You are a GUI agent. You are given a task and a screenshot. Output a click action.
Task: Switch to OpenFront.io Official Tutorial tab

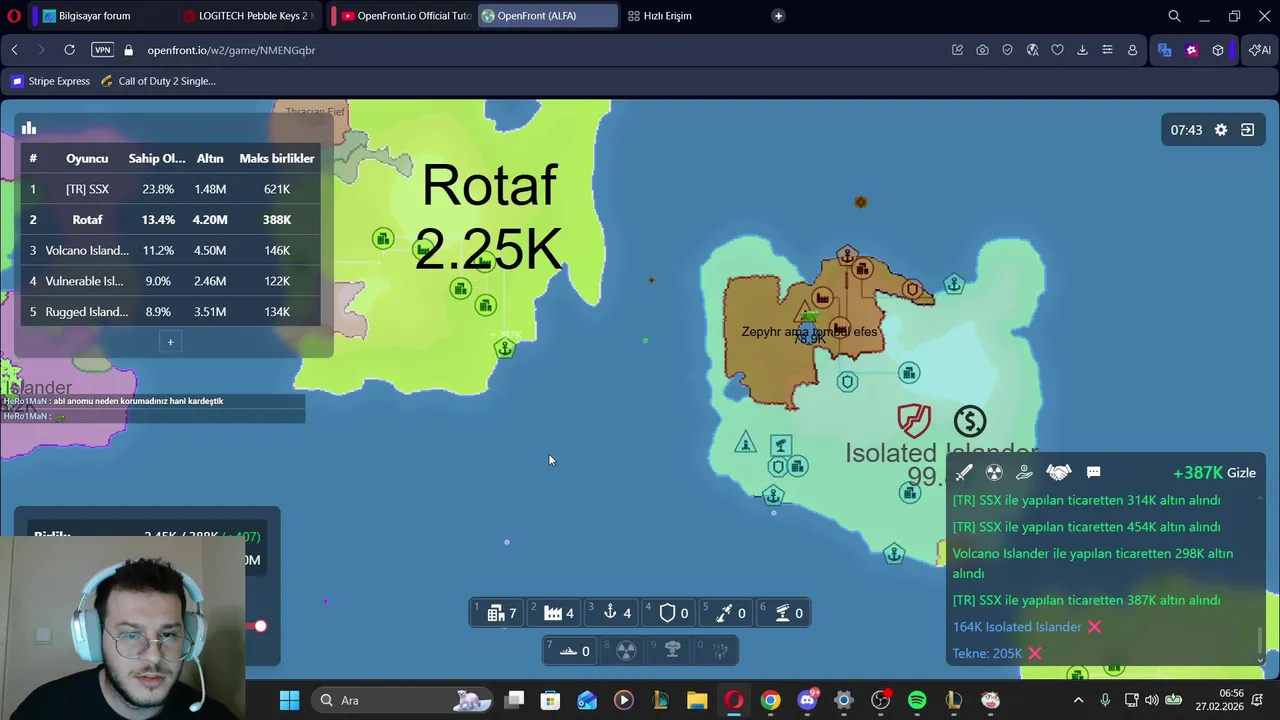404,16
